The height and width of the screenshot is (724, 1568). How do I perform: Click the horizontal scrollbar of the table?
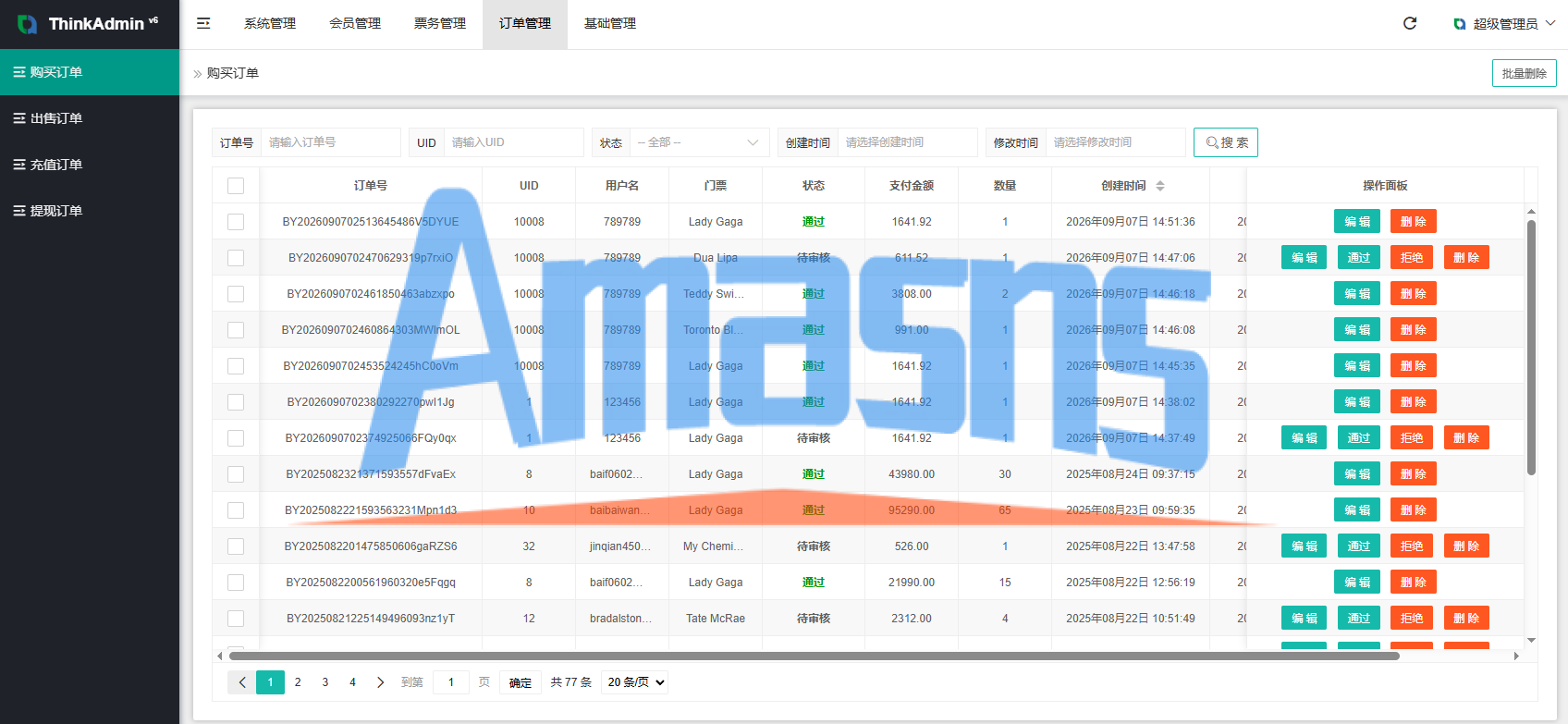coord(814,656)
